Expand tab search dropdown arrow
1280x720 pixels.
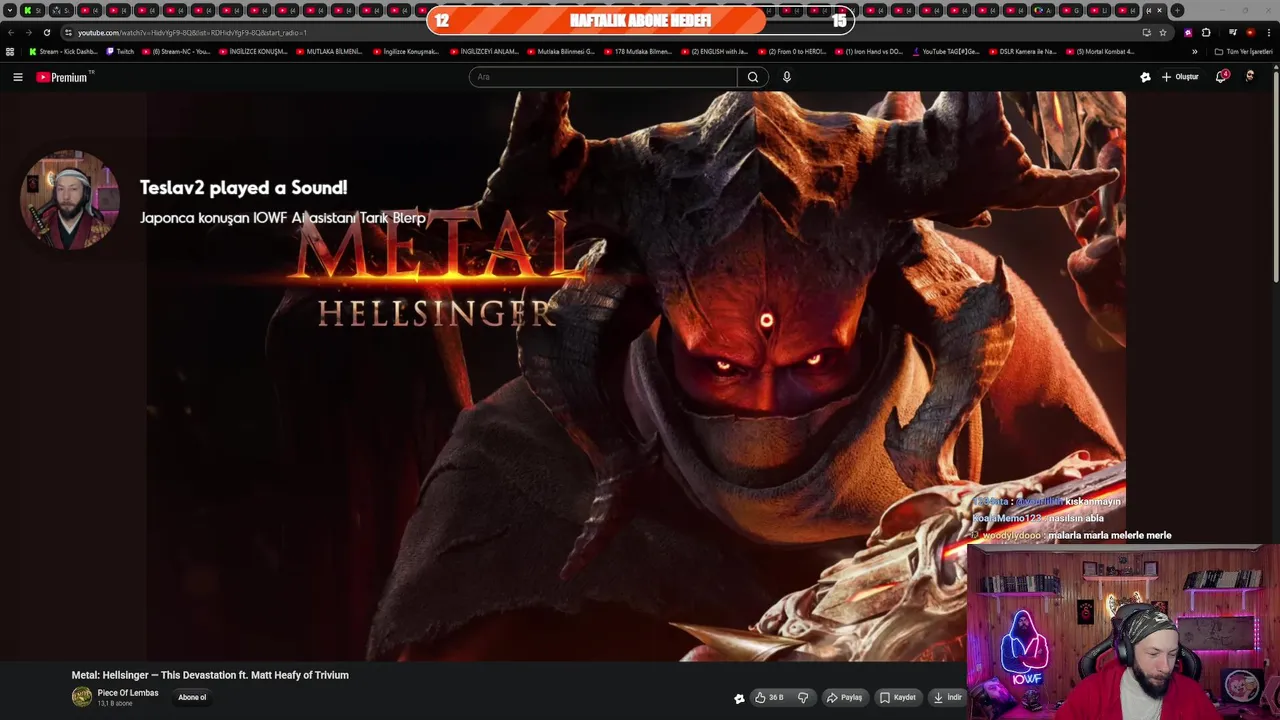click(x=10, y=10)
